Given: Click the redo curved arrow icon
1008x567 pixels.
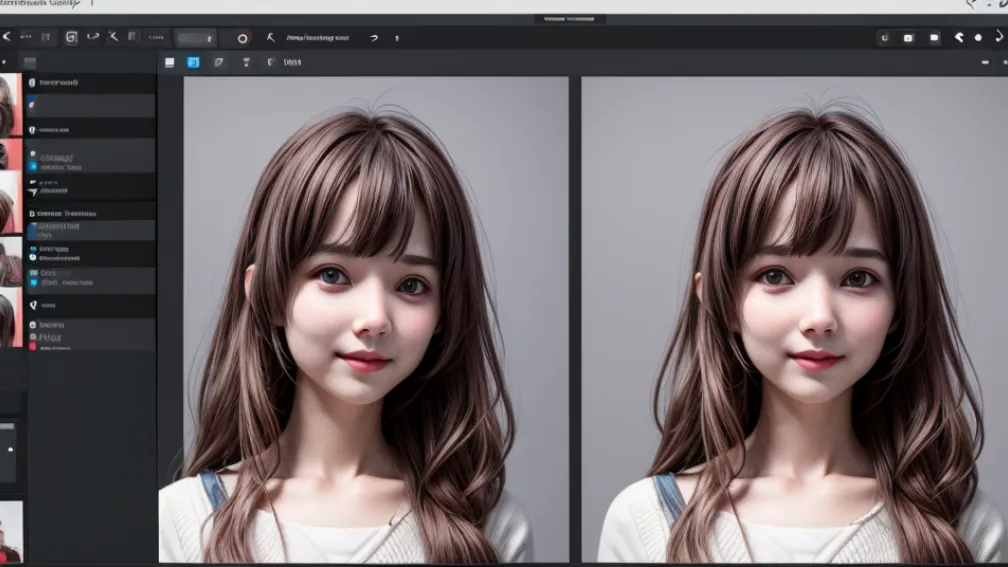Looking at the screenshot, I should 374,38.
